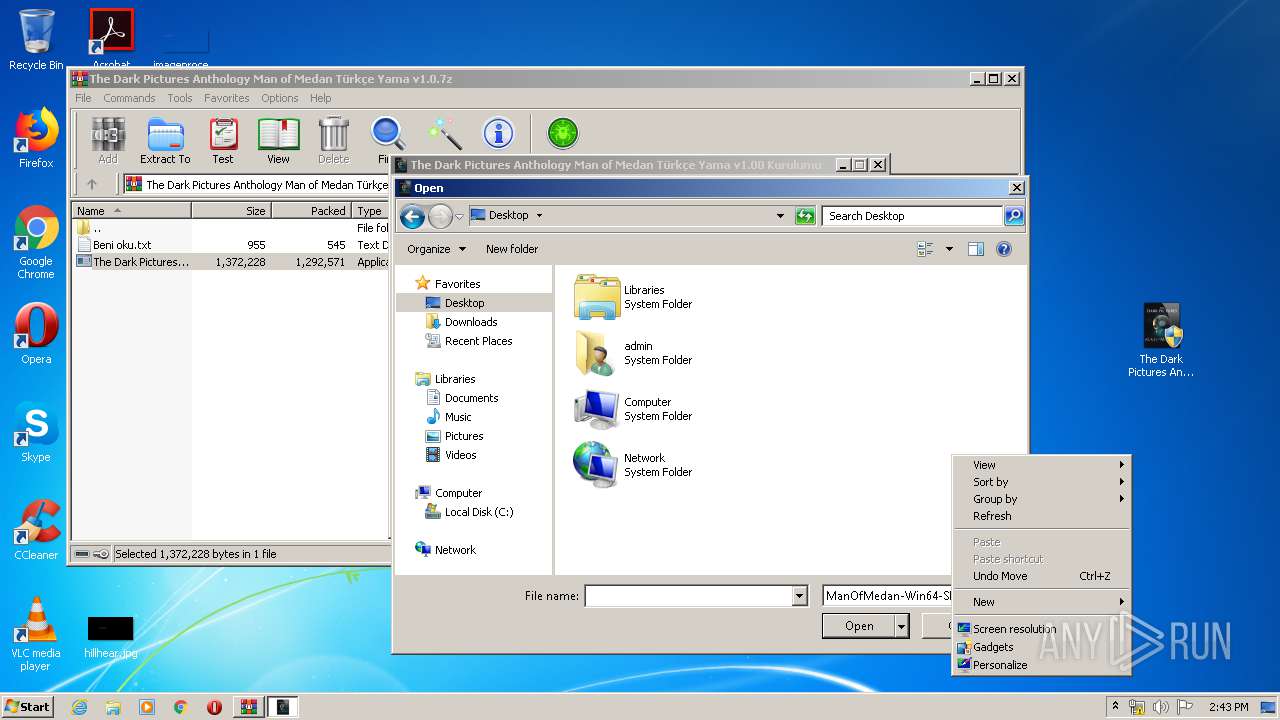Refresh the Desktop location in Open dialog
1280x720 pixels.
(805, 216)
